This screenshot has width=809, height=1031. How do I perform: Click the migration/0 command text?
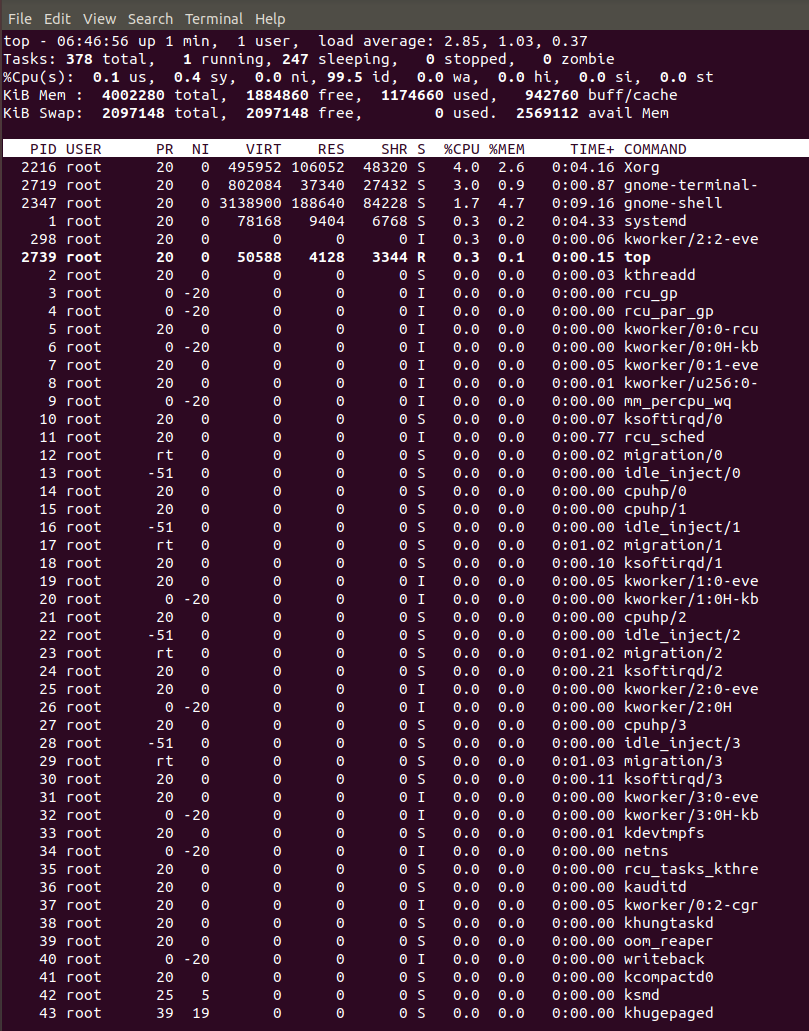point(673,455)
